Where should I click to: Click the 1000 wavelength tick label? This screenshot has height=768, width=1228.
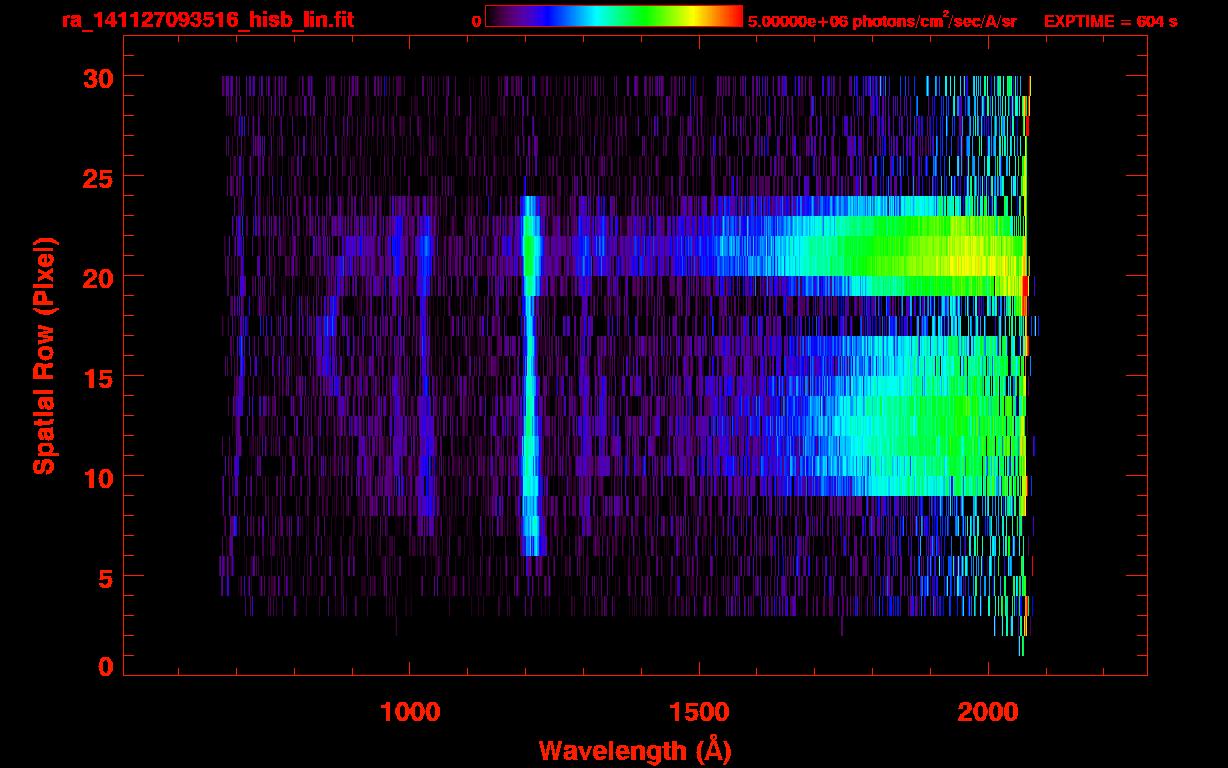point(409,711)
